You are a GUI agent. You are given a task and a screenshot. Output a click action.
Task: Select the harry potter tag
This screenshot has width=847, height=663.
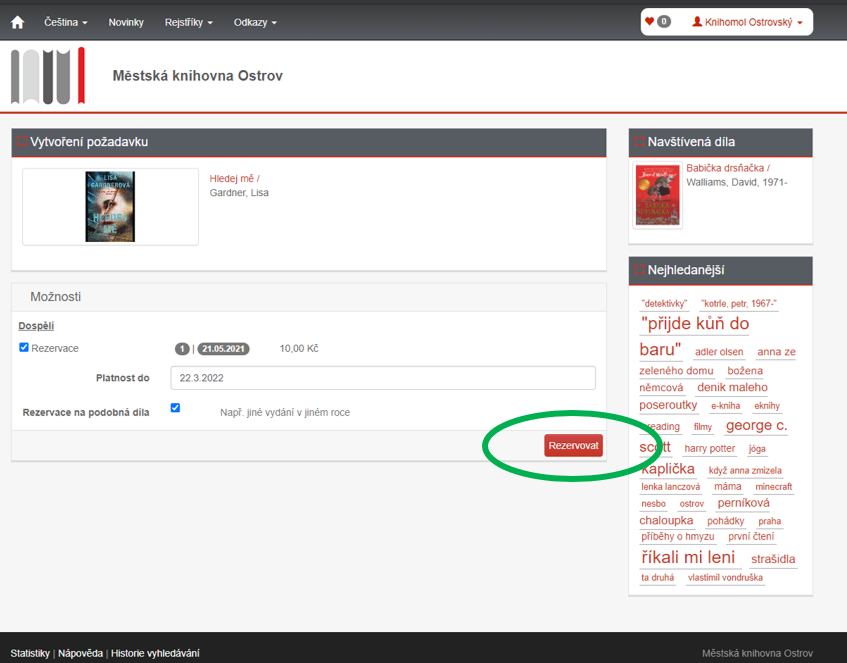[x=709, y=449]
